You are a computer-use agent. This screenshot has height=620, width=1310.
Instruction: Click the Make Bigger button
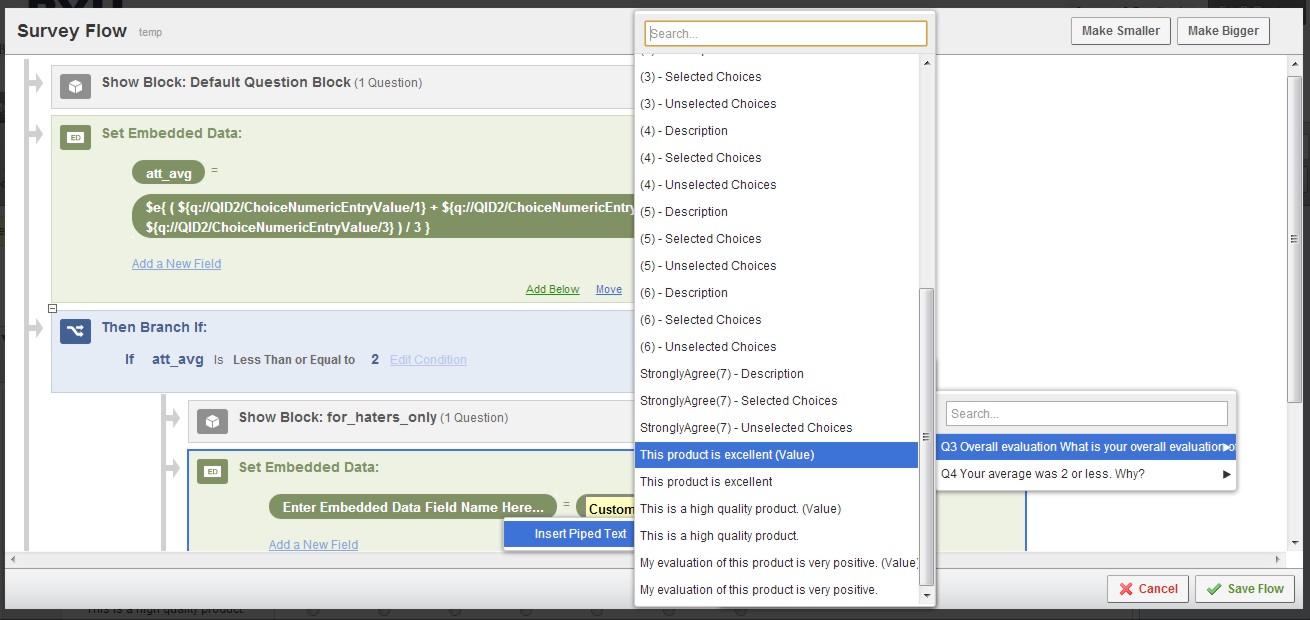pos(1223,31)
